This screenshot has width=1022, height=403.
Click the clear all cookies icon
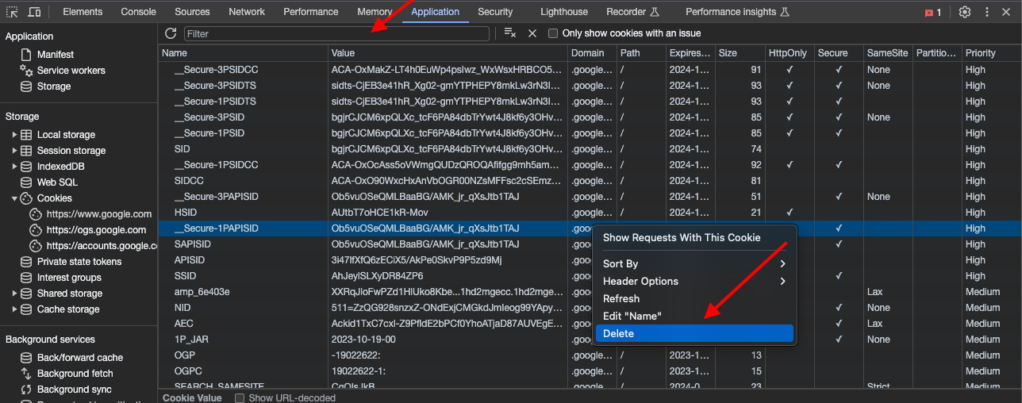click(510, 33)
